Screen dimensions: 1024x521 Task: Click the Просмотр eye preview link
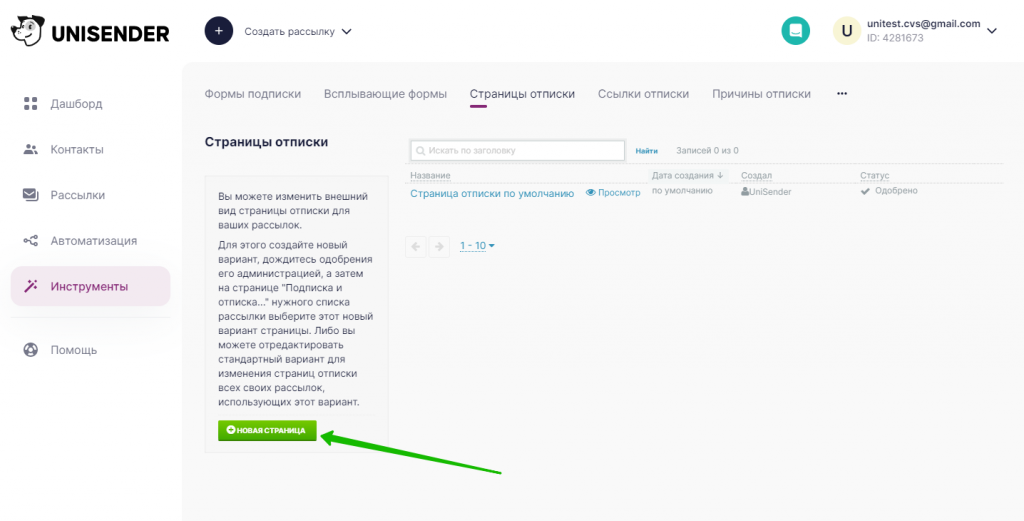tap(613, 193)
